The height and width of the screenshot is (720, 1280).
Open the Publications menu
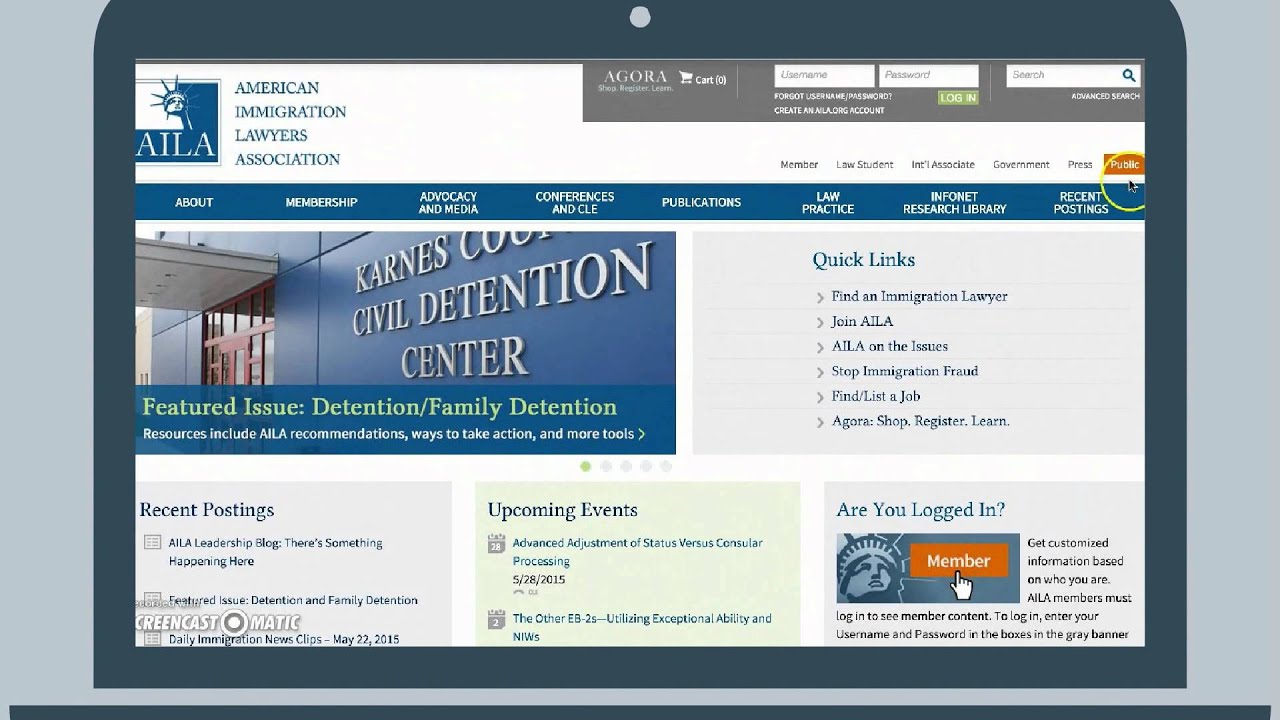701,202
